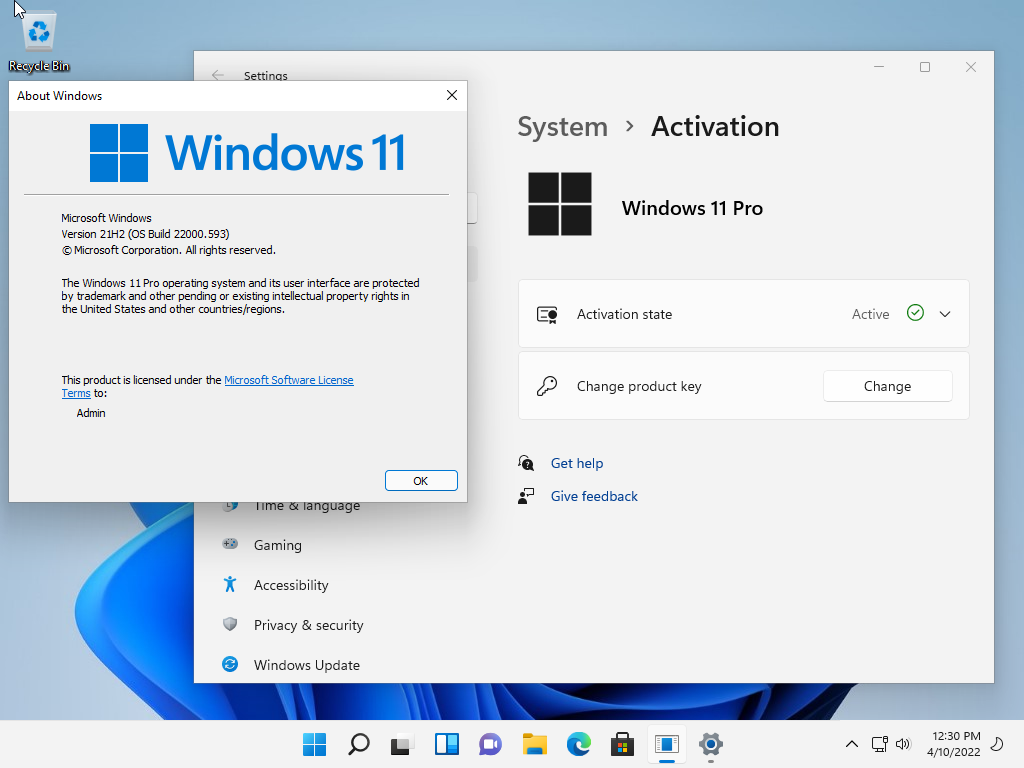
Task: Click the 'Activation' page heading
Action: tap(715, 127)
